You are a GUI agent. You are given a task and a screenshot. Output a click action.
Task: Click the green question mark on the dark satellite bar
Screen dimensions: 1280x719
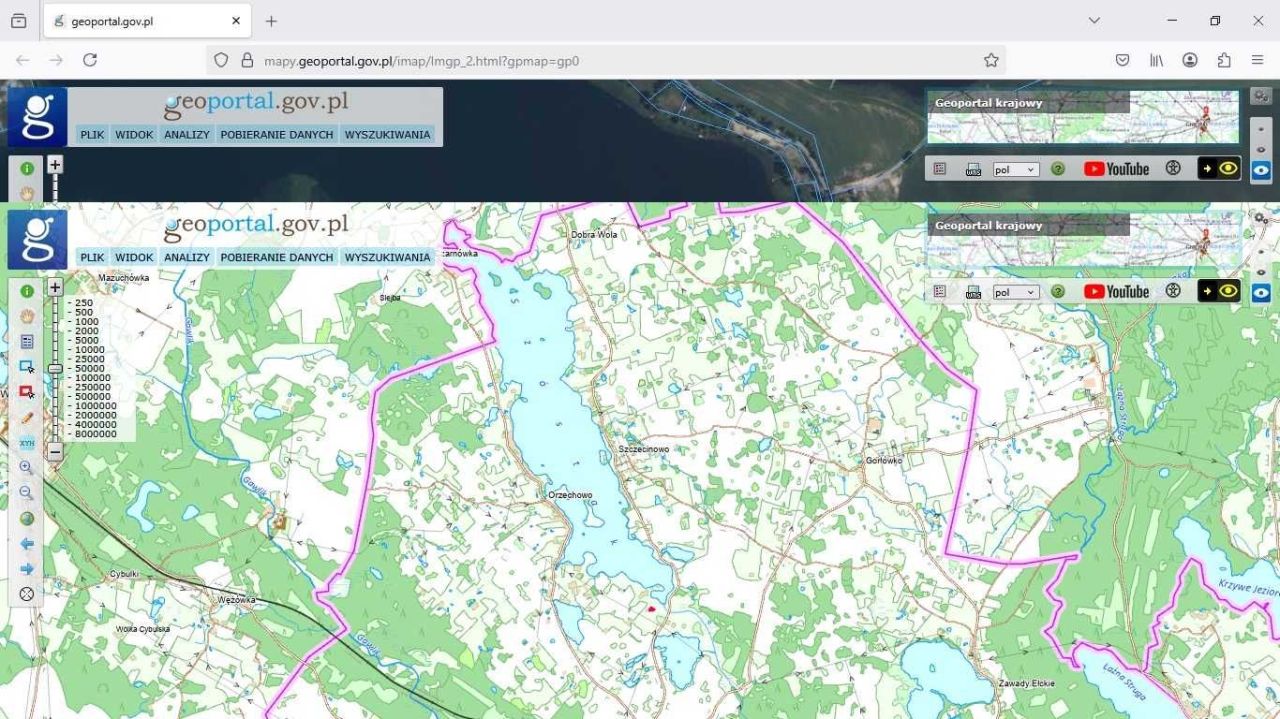[x=1058, y=169]
